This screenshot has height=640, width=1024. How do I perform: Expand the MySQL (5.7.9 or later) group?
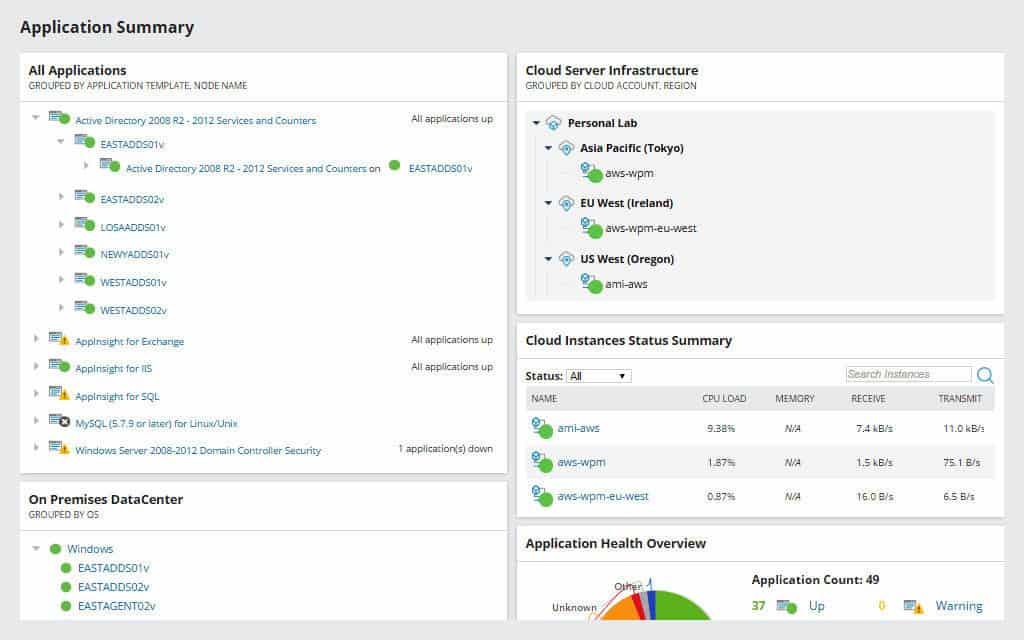[x=37, y=421]
